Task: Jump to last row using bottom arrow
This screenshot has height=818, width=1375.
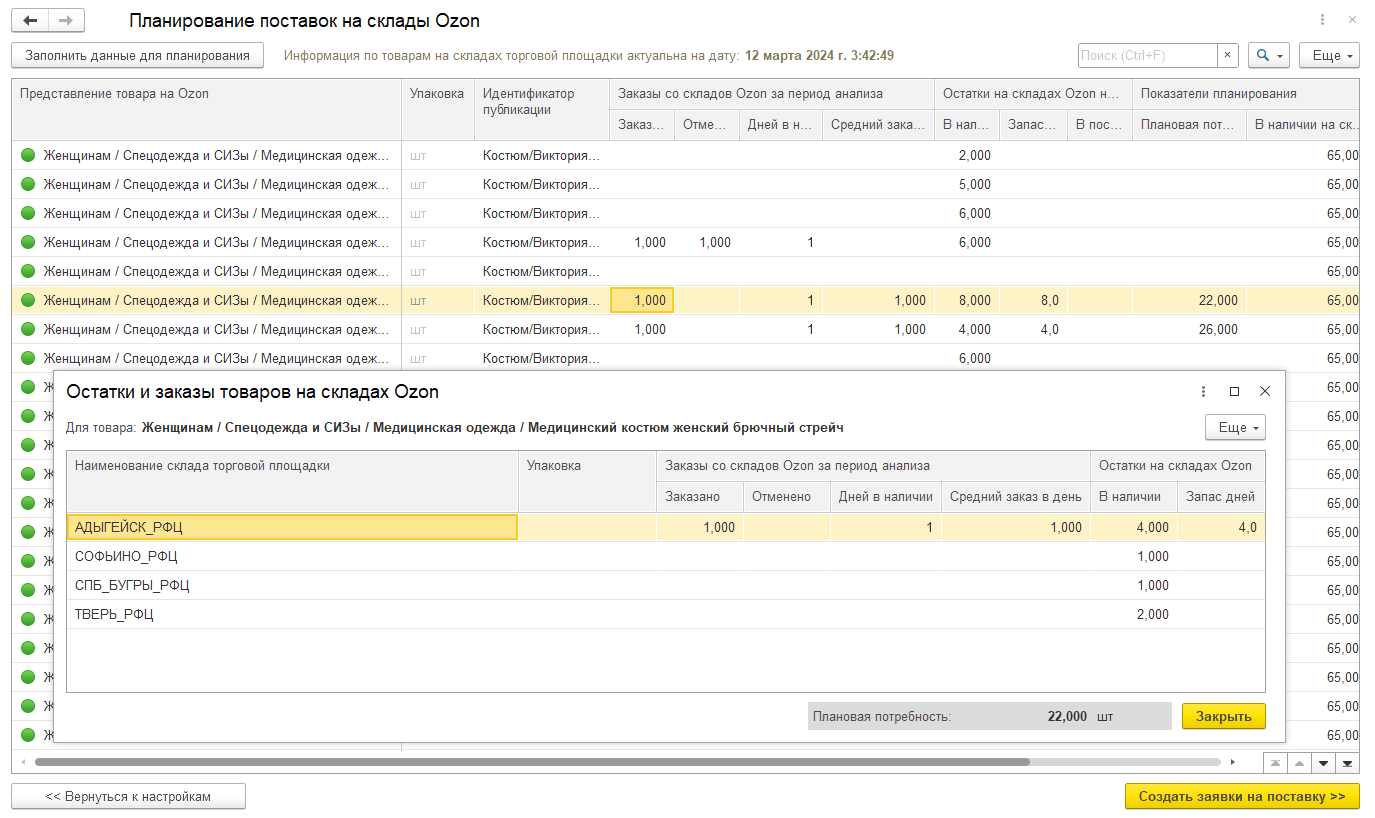Action: tap(1347, 764)
